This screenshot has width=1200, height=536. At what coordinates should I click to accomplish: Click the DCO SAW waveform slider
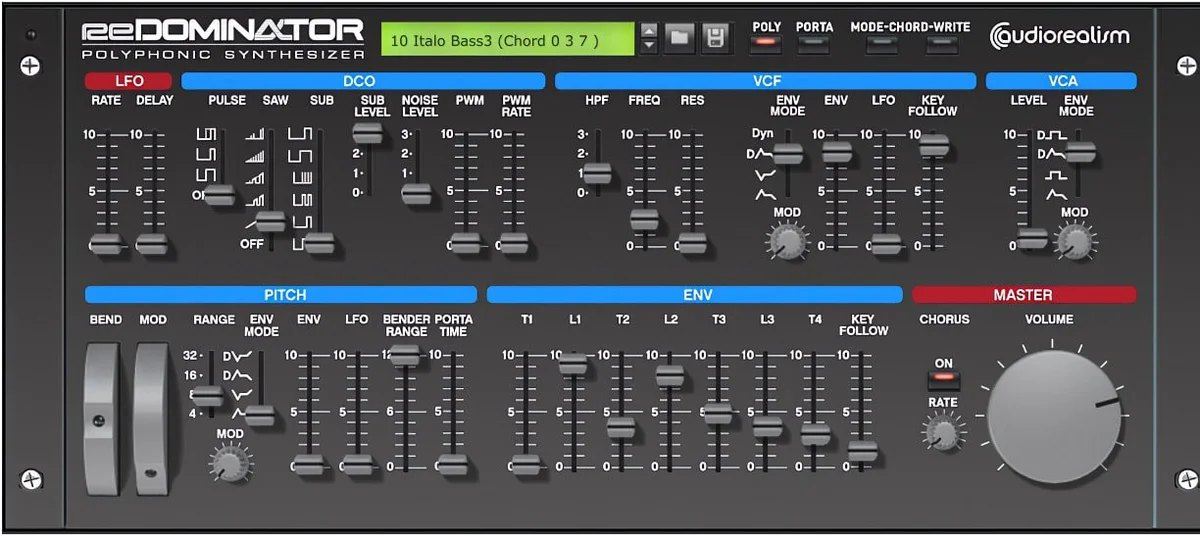pos(269,221)
